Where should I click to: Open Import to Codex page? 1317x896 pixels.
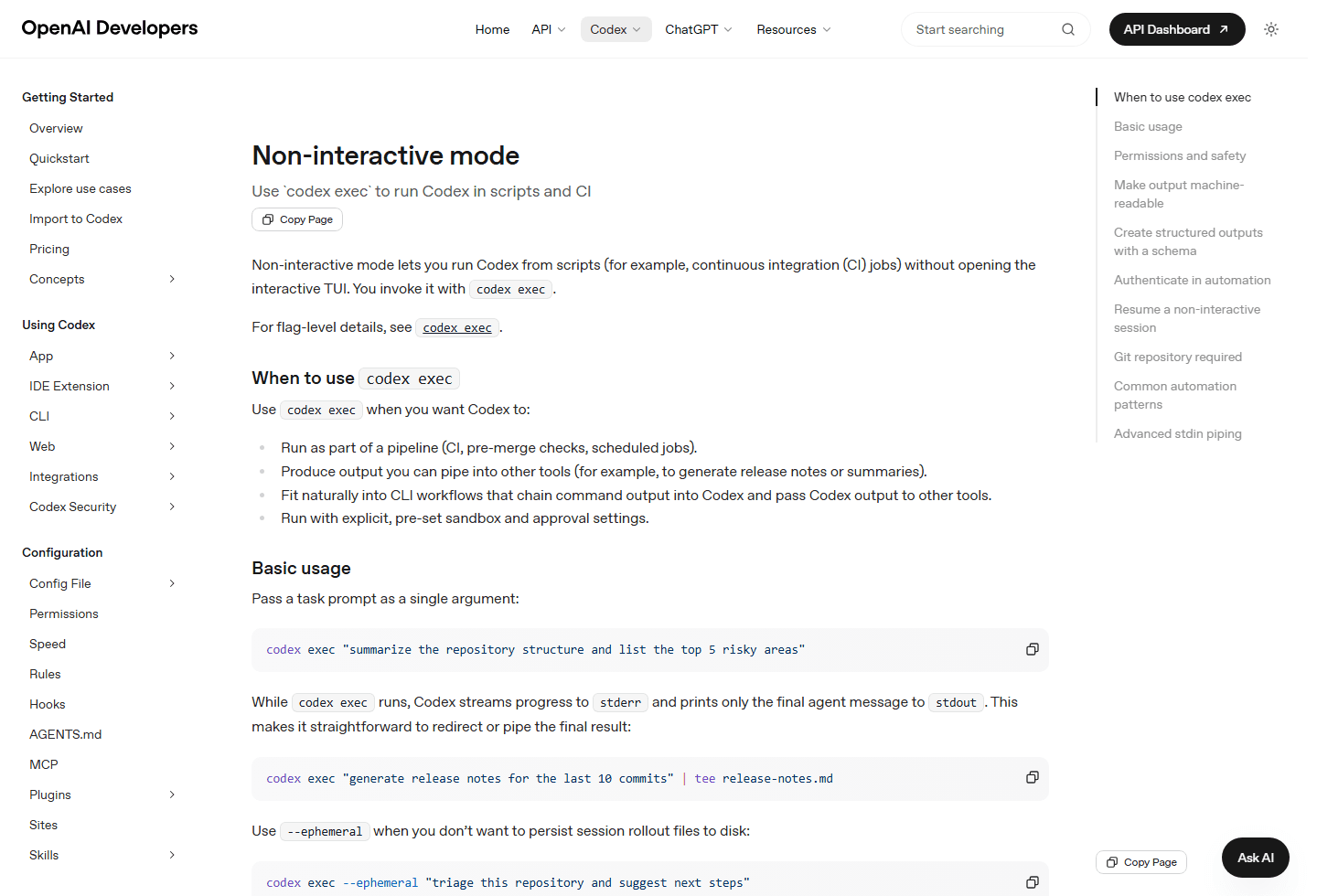(x=76, y=219)
